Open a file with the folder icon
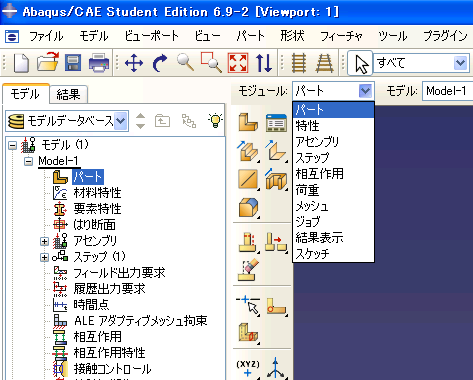 click(48, 62)
